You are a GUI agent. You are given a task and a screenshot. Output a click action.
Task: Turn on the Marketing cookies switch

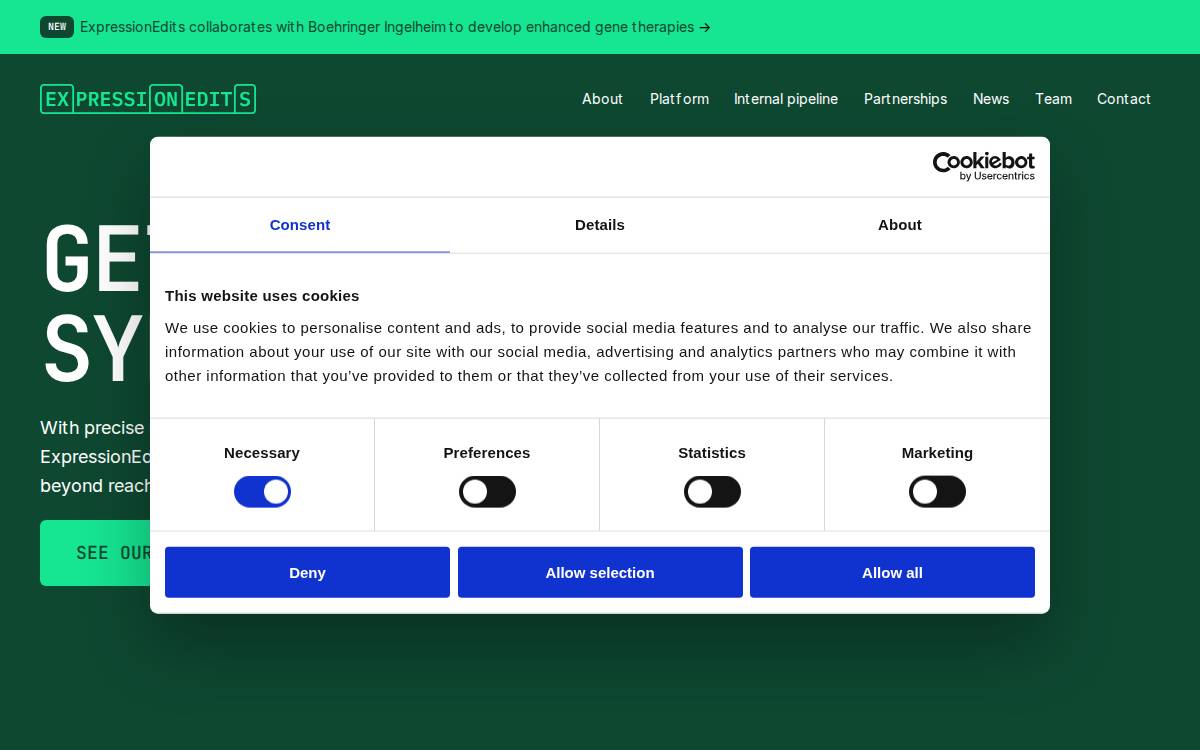(937, 492)
